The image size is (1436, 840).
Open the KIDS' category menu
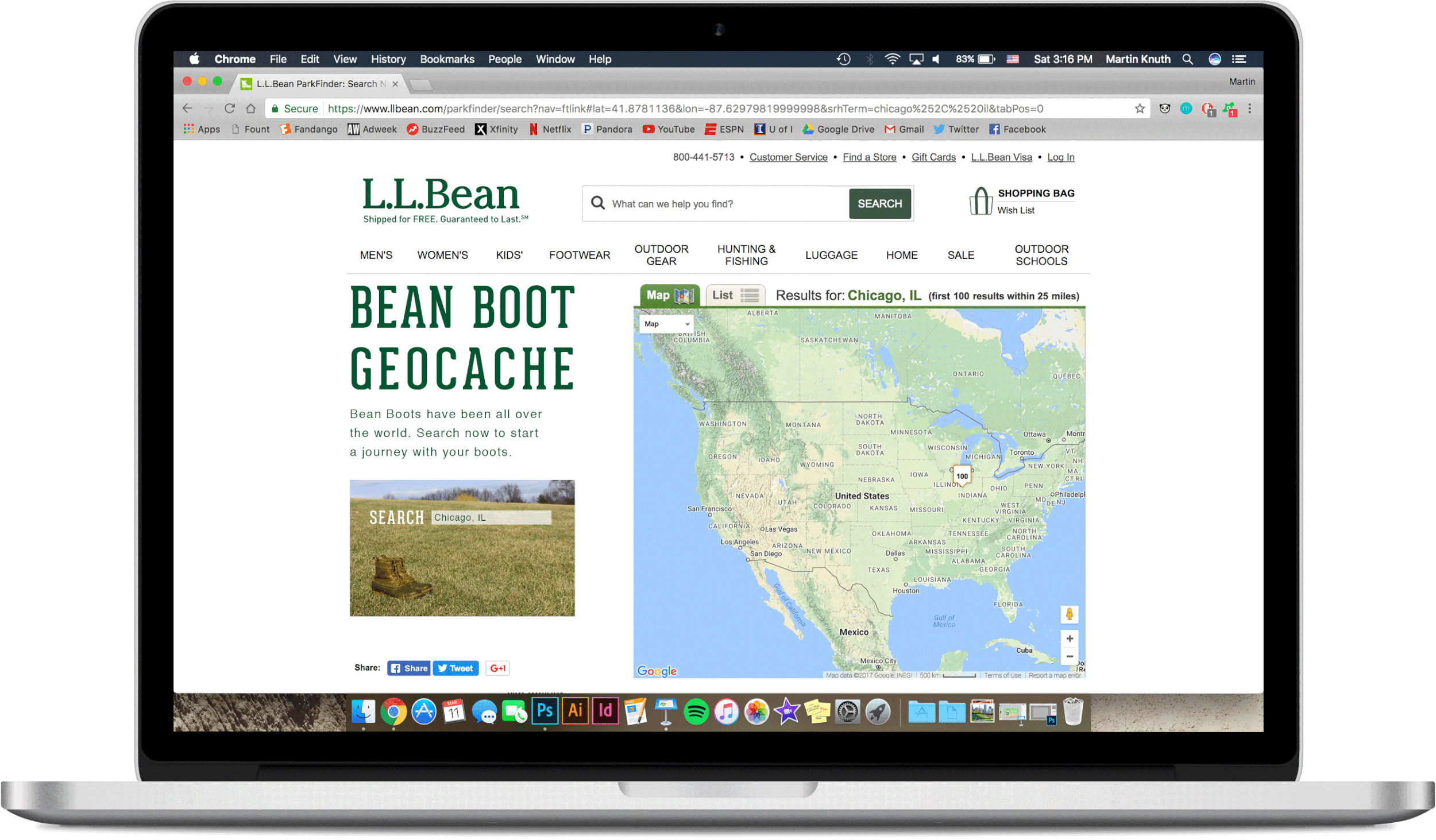[x=509, y=255]
